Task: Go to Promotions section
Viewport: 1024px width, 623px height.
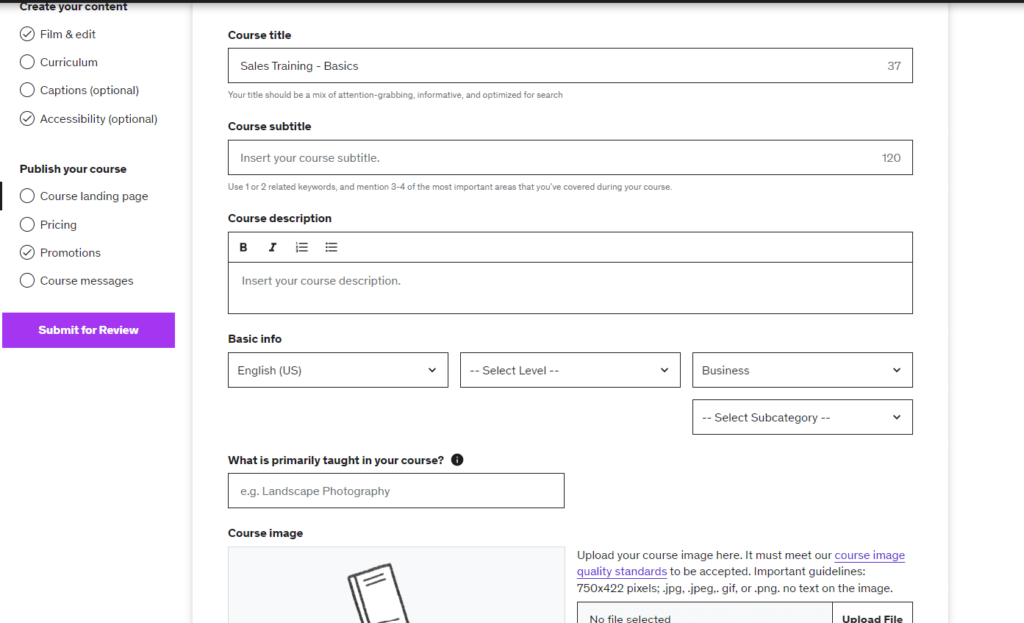Action: coord(70,253)
